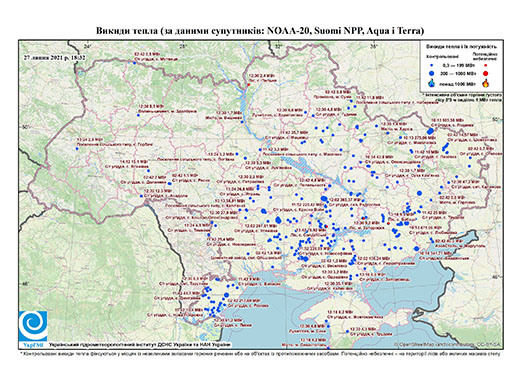
Task: Click the orange flame legend icon
Action: pyautogui.click(x=486, y=83)
